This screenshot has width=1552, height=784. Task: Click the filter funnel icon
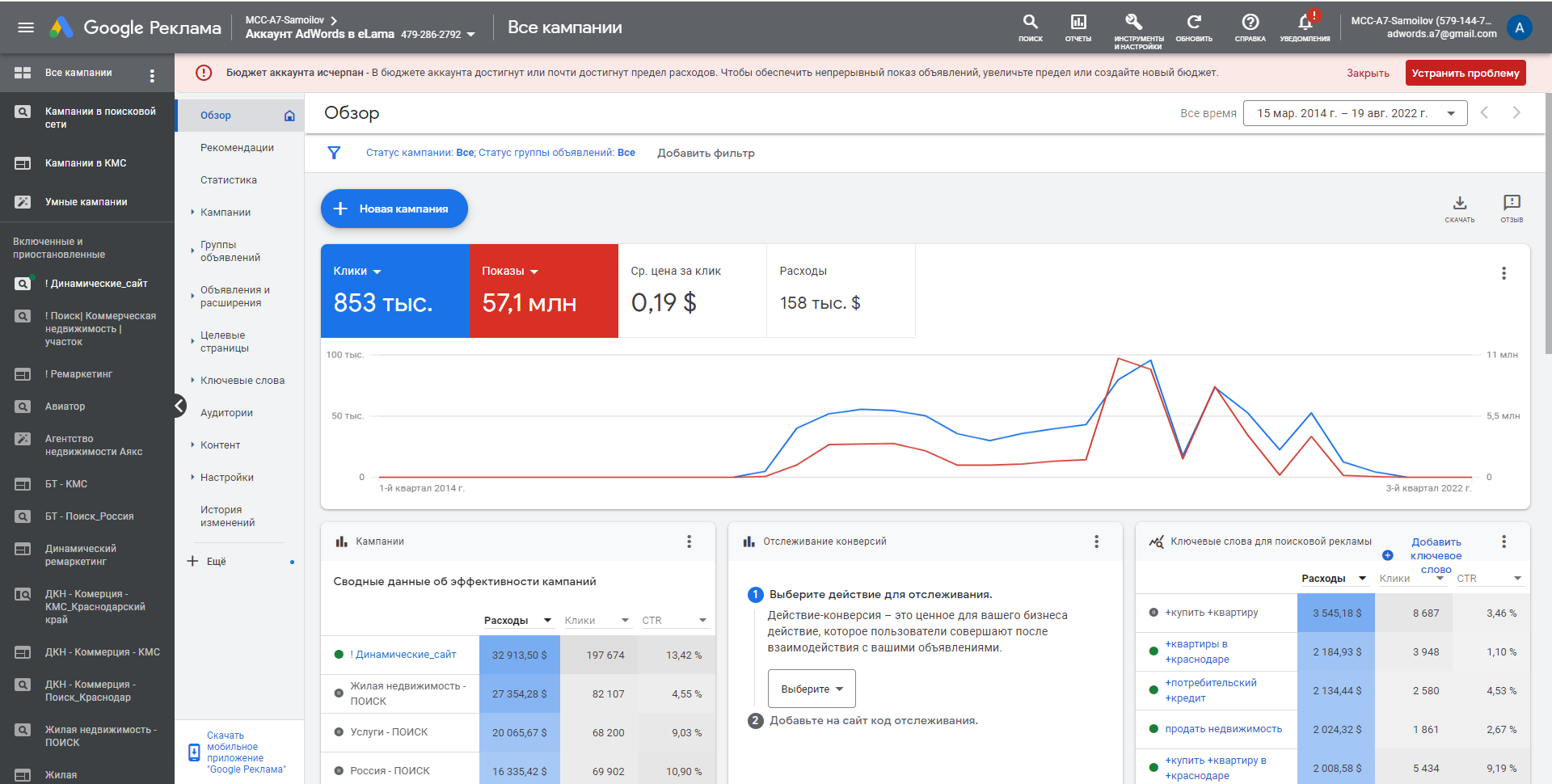(x=334, y=153)
